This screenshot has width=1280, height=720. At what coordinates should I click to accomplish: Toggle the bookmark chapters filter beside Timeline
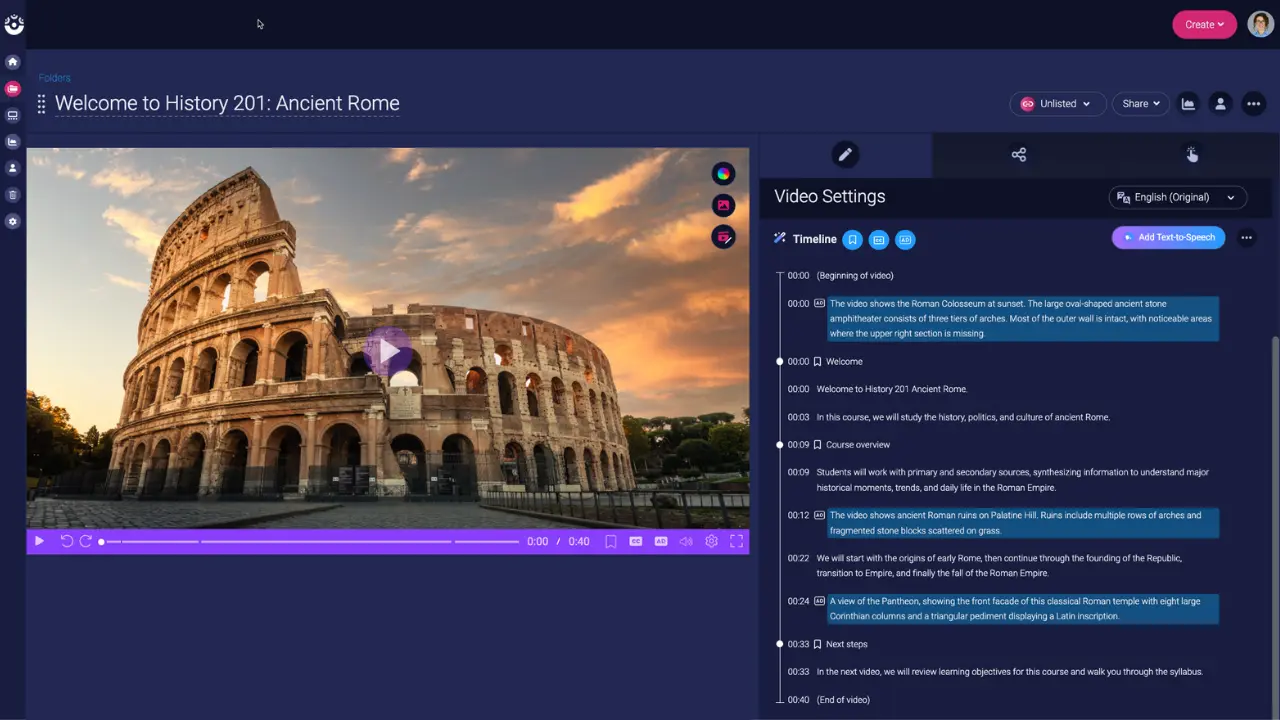click(852, 240)
